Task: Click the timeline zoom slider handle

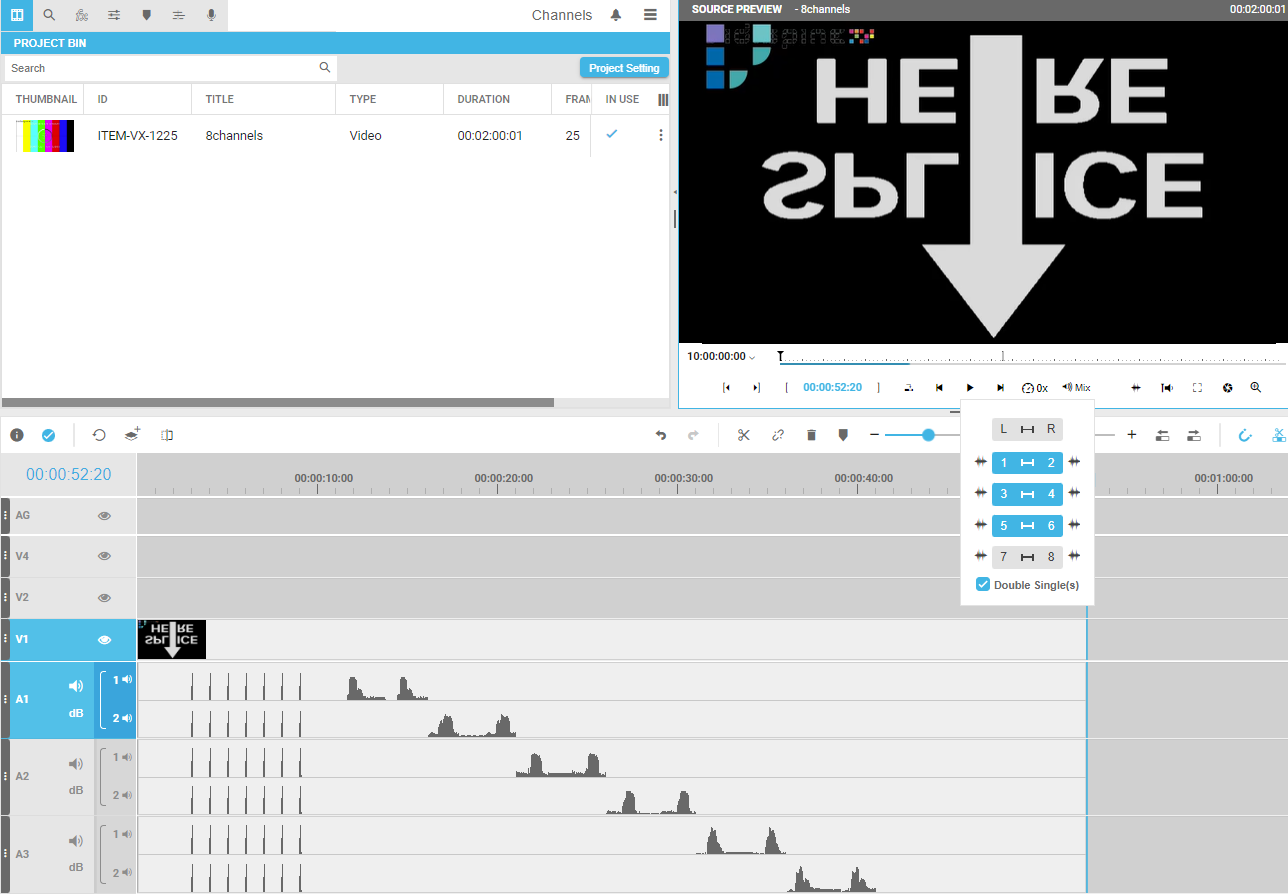Action: coord(929,435)
